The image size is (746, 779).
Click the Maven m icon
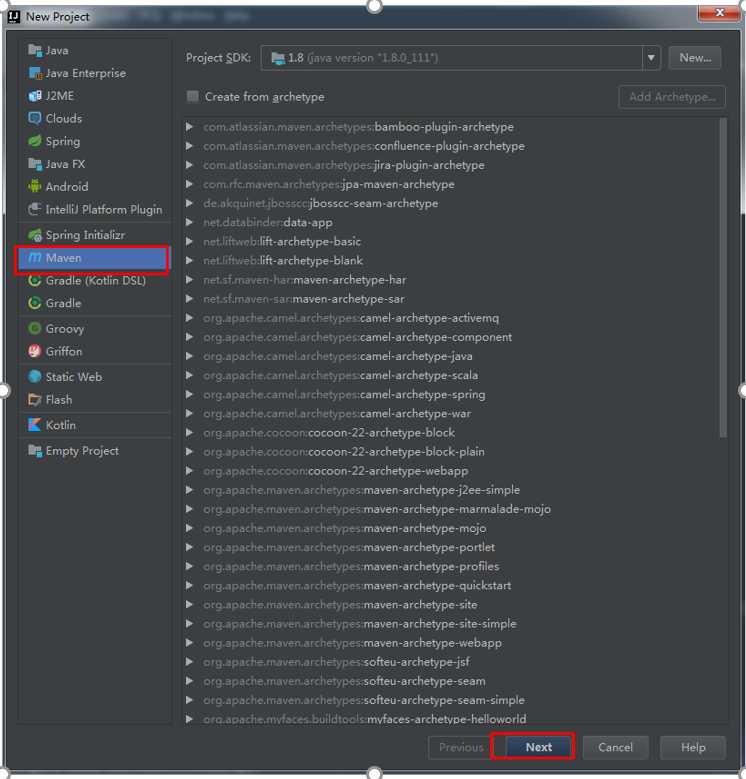35,258
